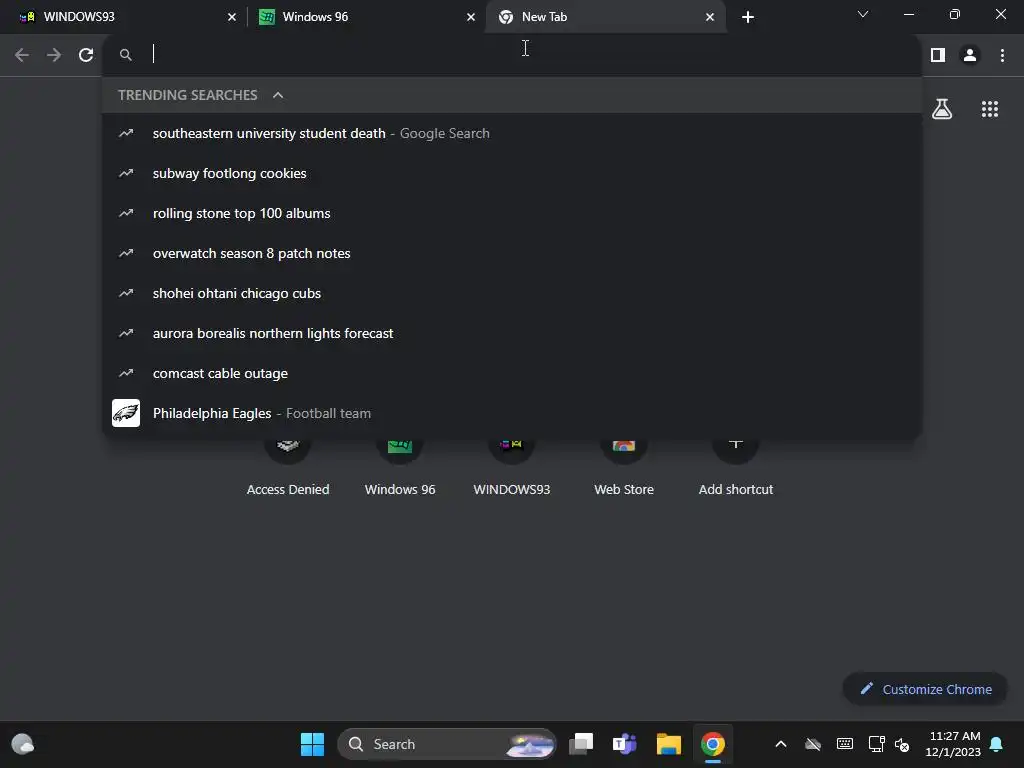Click the back navigation arrow
The image size is (1024, 768).
point(22,55)
